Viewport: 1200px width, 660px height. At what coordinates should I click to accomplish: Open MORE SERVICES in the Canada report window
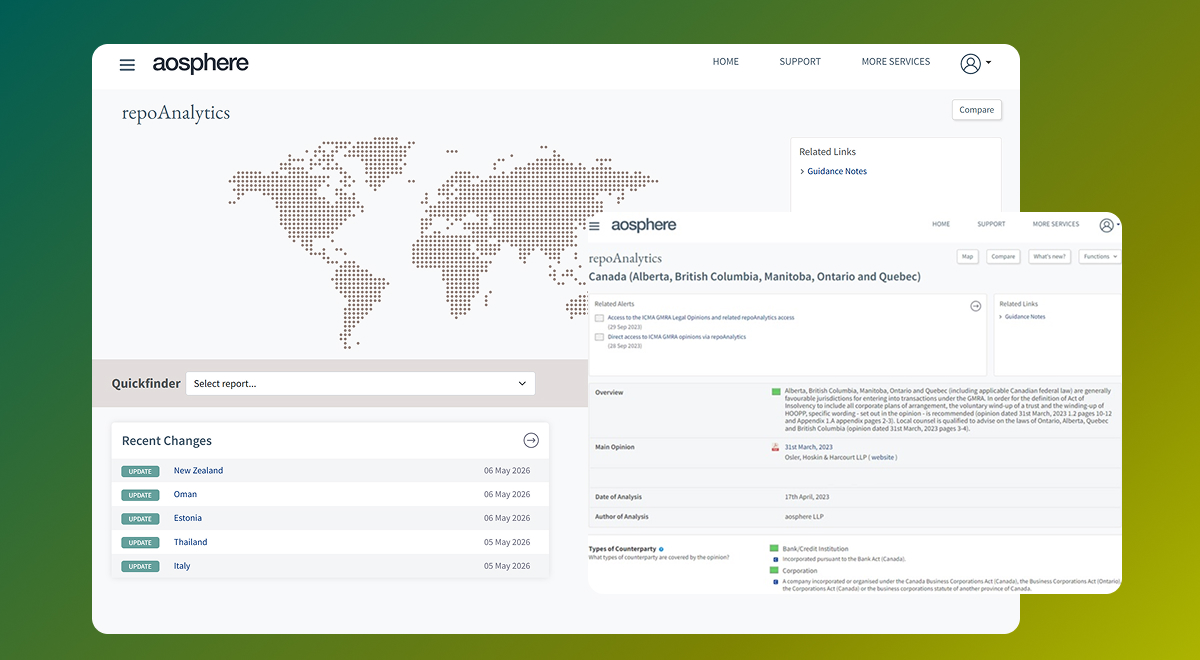(x=1056, y=224)
